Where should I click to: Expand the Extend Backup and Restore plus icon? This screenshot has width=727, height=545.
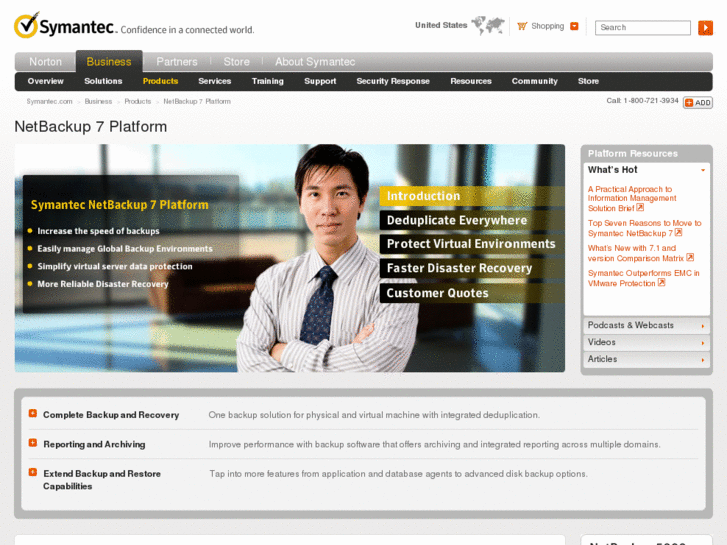coord(32,472)
